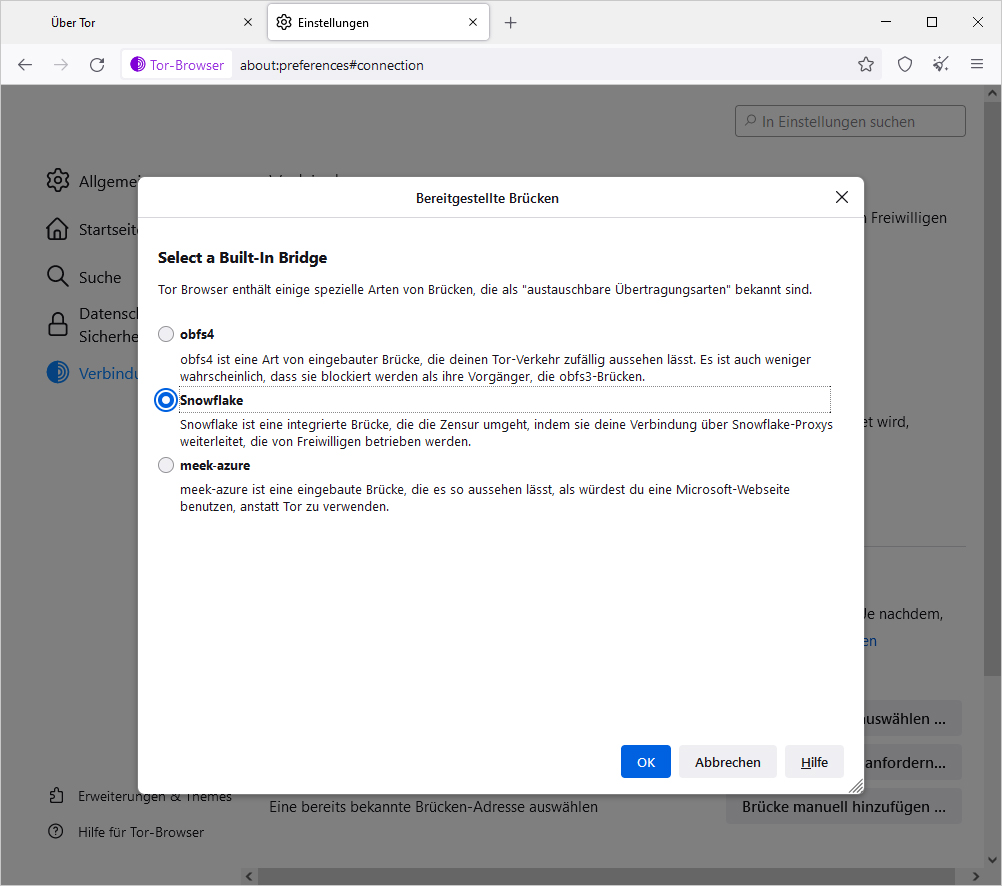
Task: Close the Bereitgestellte Brücken dialog
Action: (x=842, y=198)
